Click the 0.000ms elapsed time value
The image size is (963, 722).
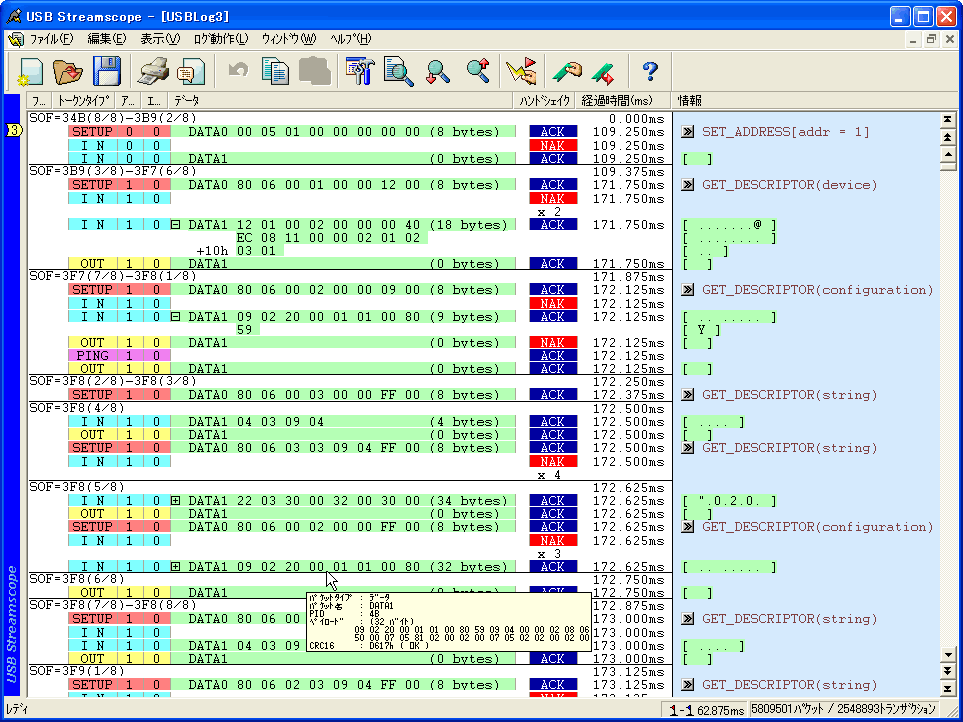click(637, 118)
